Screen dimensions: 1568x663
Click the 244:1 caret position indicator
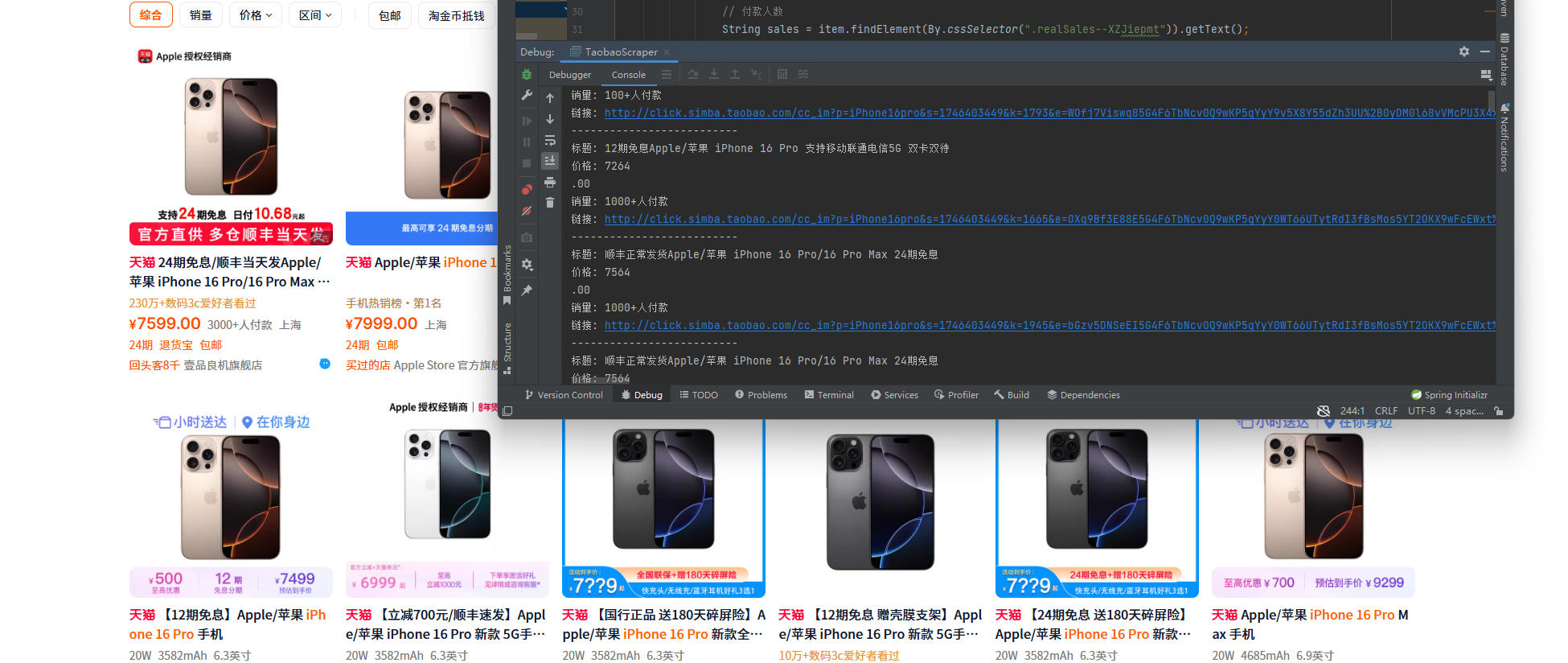click(x=1353, y=411)
